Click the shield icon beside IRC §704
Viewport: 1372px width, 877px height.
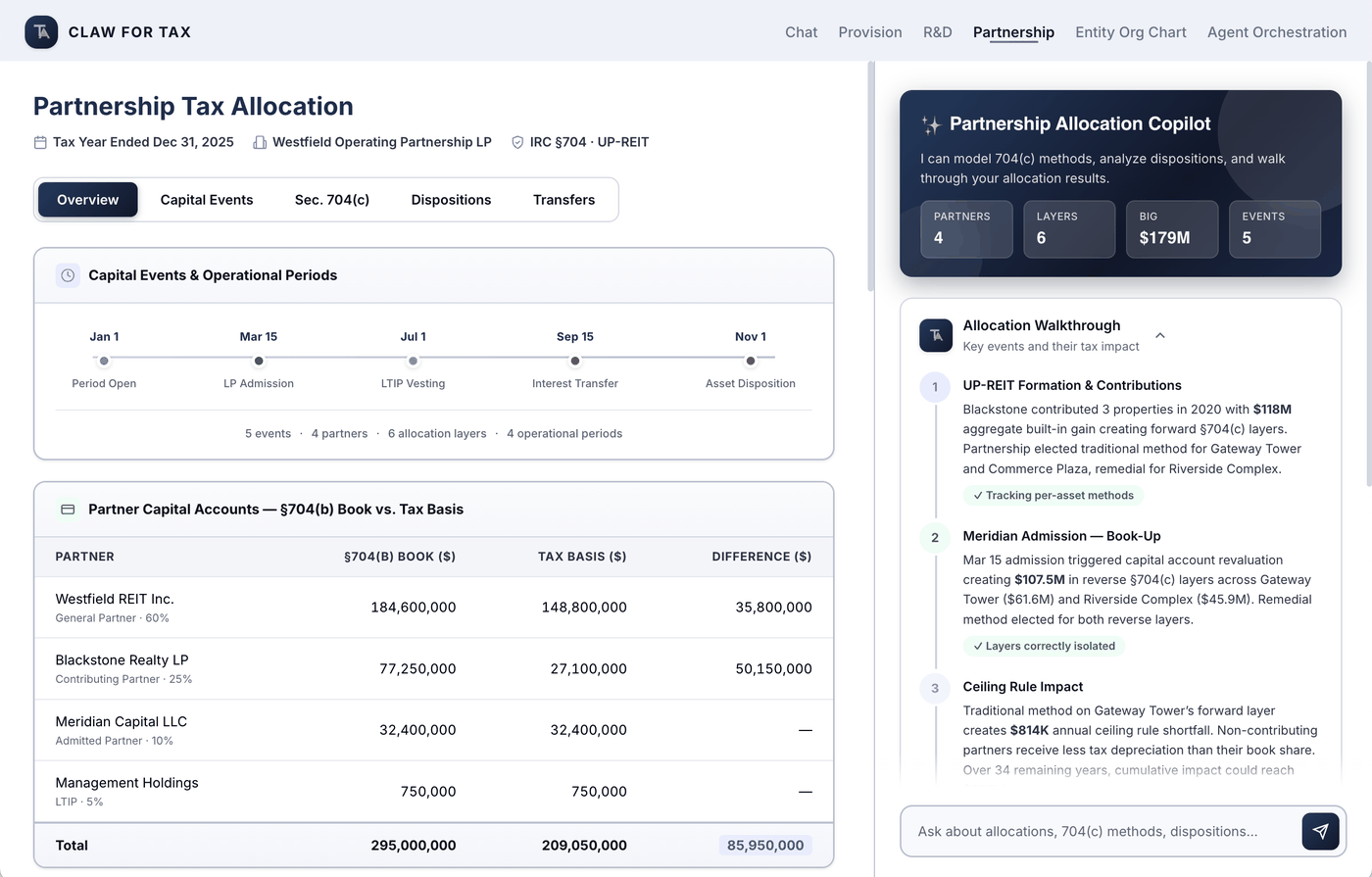[517, 142]
